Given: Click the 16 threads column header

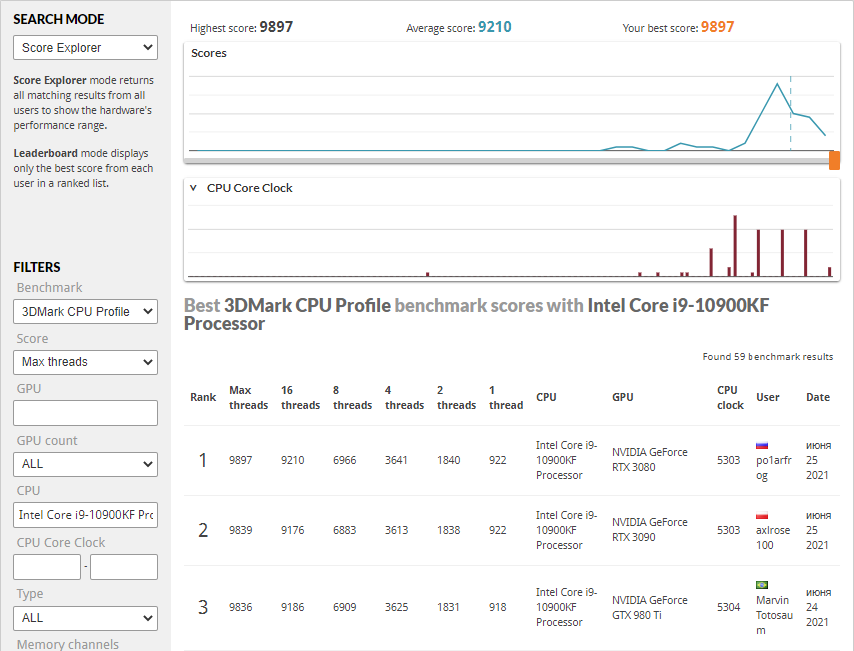Looking at the screenshot, I should 300,398.
